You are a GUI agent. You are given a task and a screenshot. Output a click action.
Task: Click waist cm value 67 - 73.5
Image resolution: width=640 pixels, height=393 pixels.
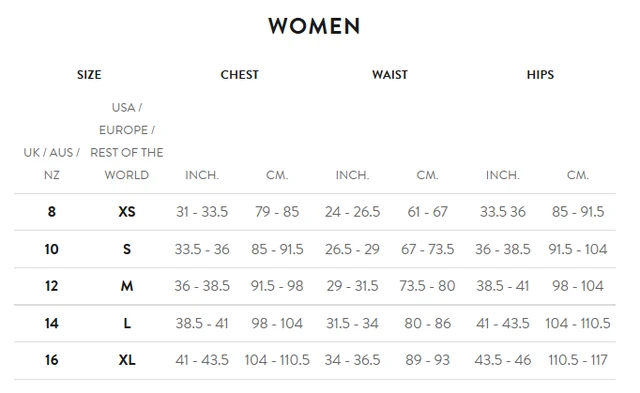tap(427, 249)
